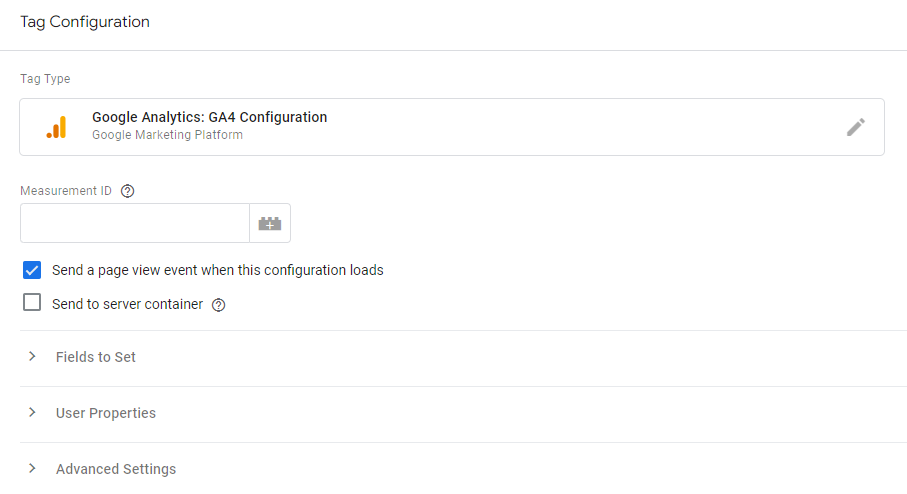Expand User Properties using the chevron arrow

click(x=32, y=413)
